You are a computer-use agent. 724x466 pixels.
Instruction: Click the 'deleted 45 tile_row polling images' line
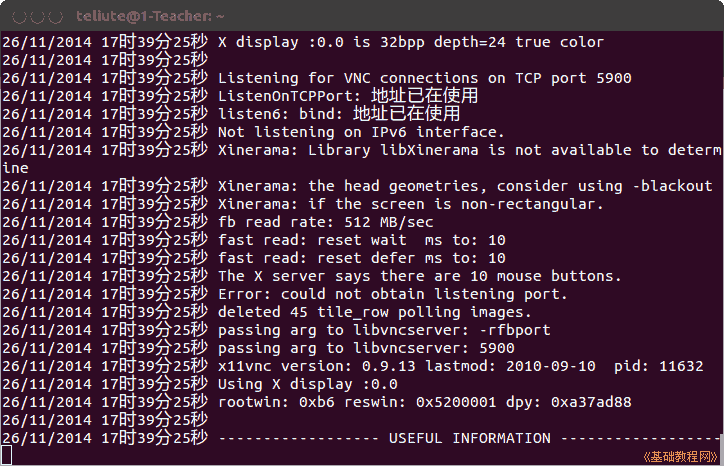tap(267, 312)
